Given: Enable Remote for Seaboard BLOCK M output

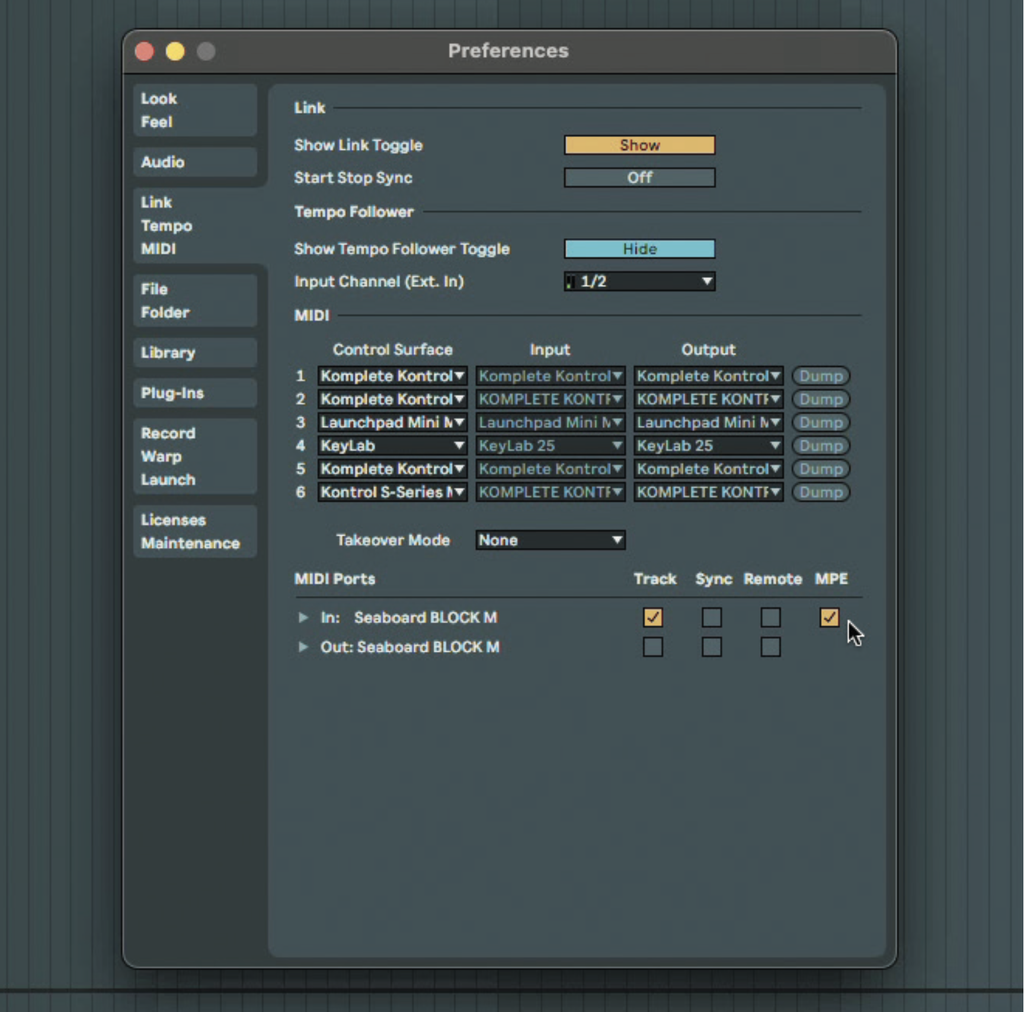Looking at the screenshot, I should [770, 647].
